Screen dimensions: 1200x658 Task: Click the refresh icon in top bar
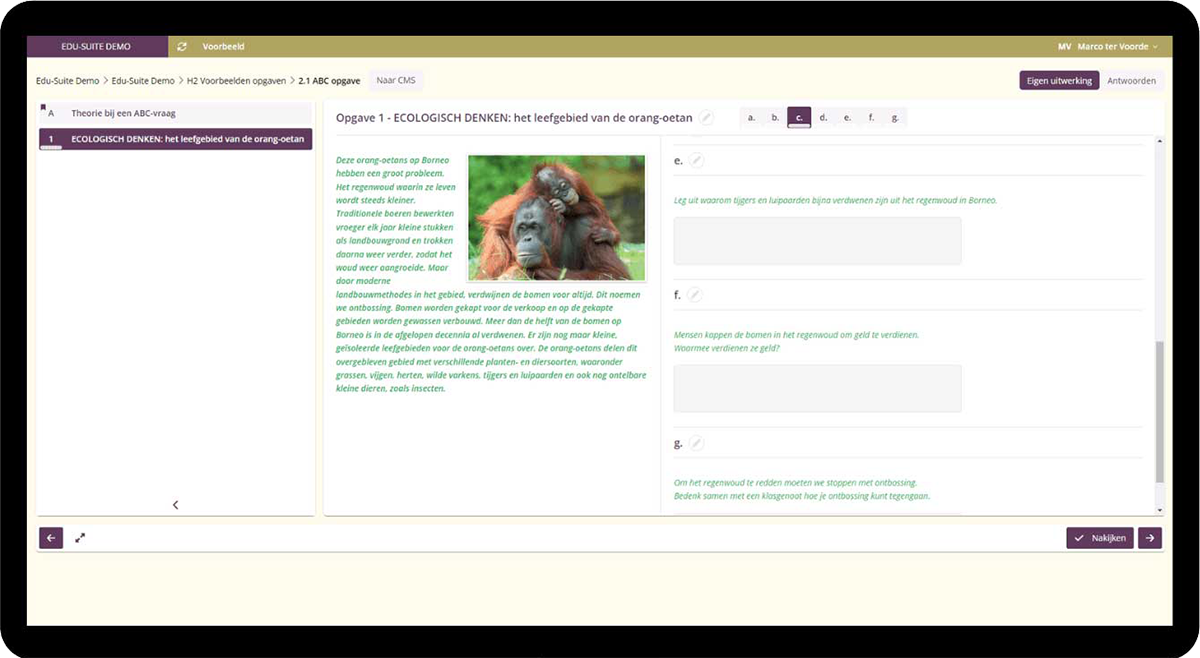click(x=182, y=47)
